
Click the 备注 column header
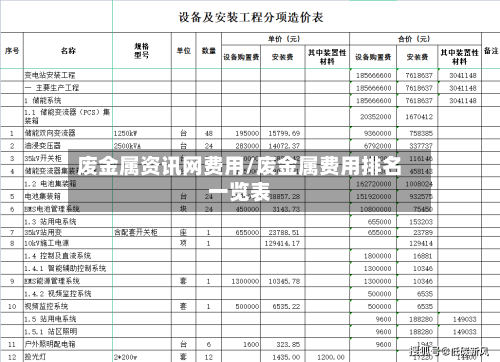pyautogui.click(x=491, y=51)
